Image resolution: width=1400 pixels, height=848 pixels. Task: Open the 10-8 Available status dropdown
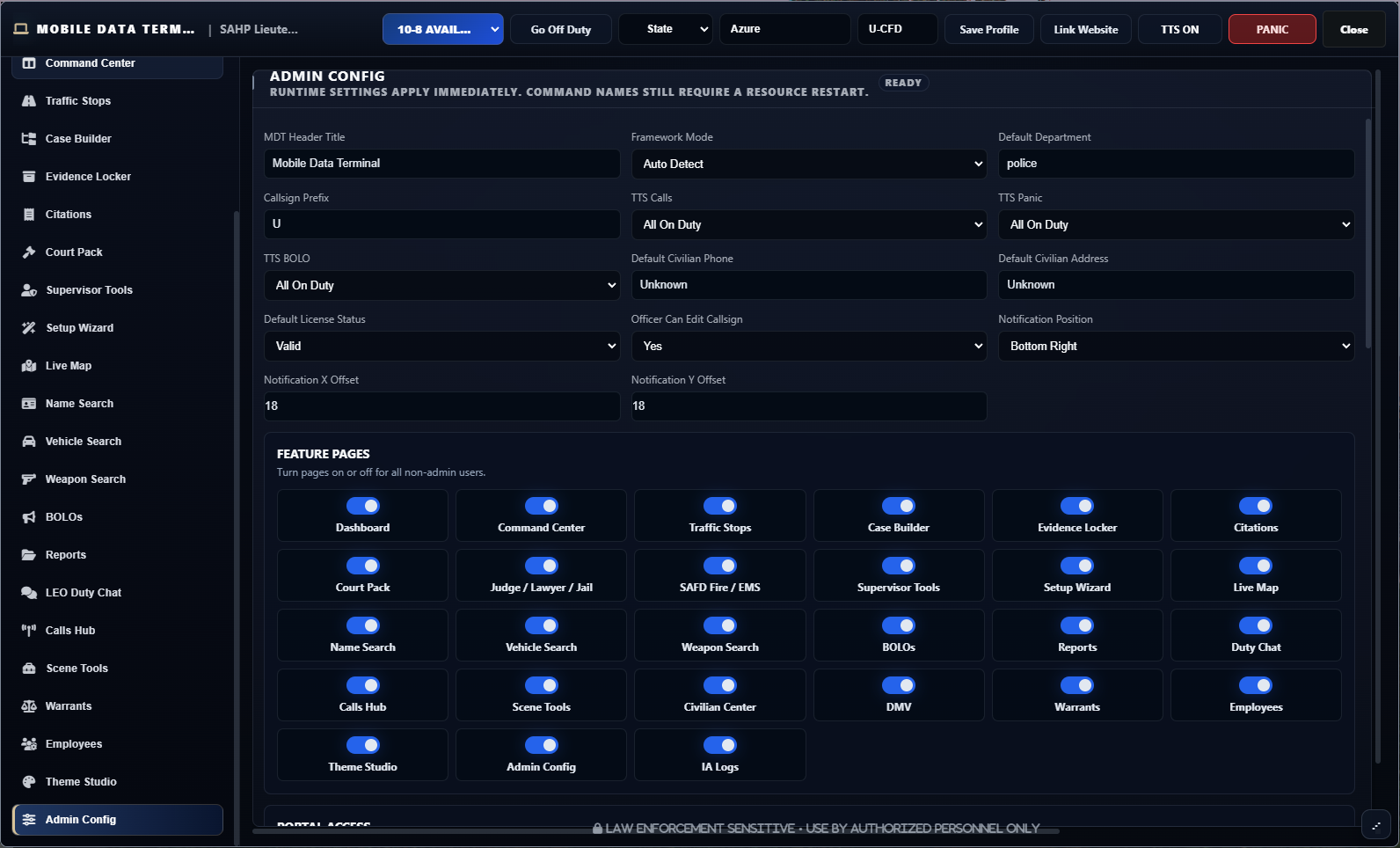(443, 29)
